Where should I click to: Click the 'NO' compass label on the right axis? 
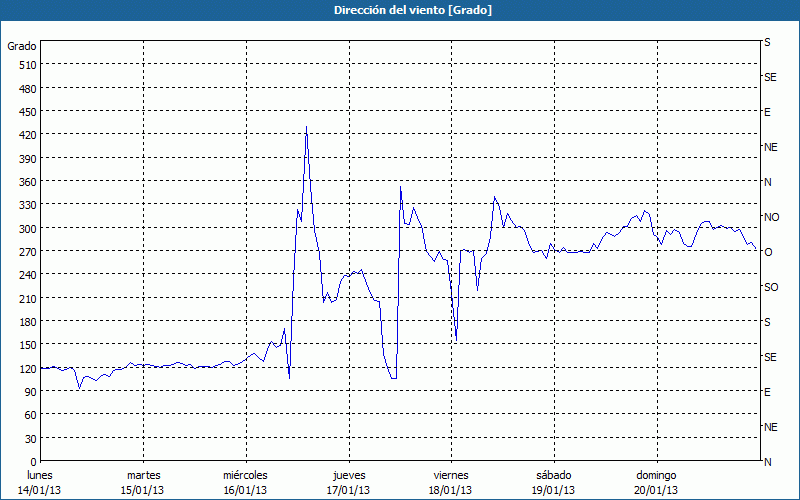click(x=771, y=217)
